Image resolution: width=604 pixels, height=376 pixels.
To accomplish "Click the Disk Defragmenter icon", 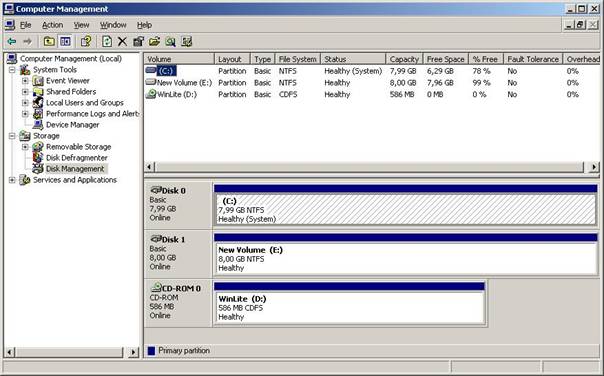I will [38, 158].
